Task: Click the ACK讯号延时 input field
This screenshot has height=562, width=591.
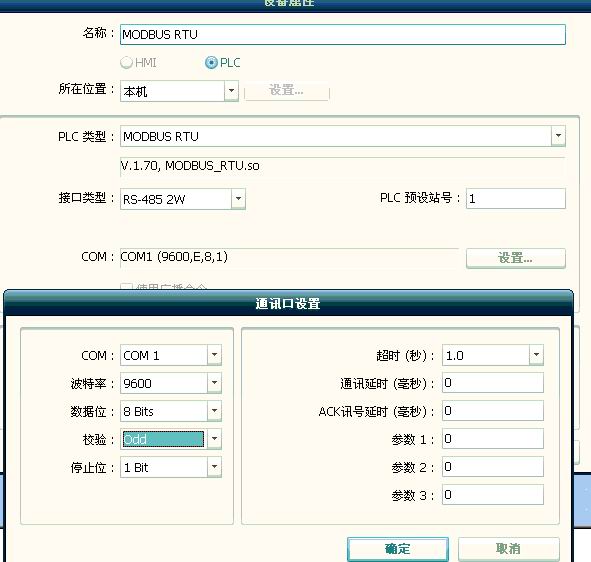Action: [493, 410]
